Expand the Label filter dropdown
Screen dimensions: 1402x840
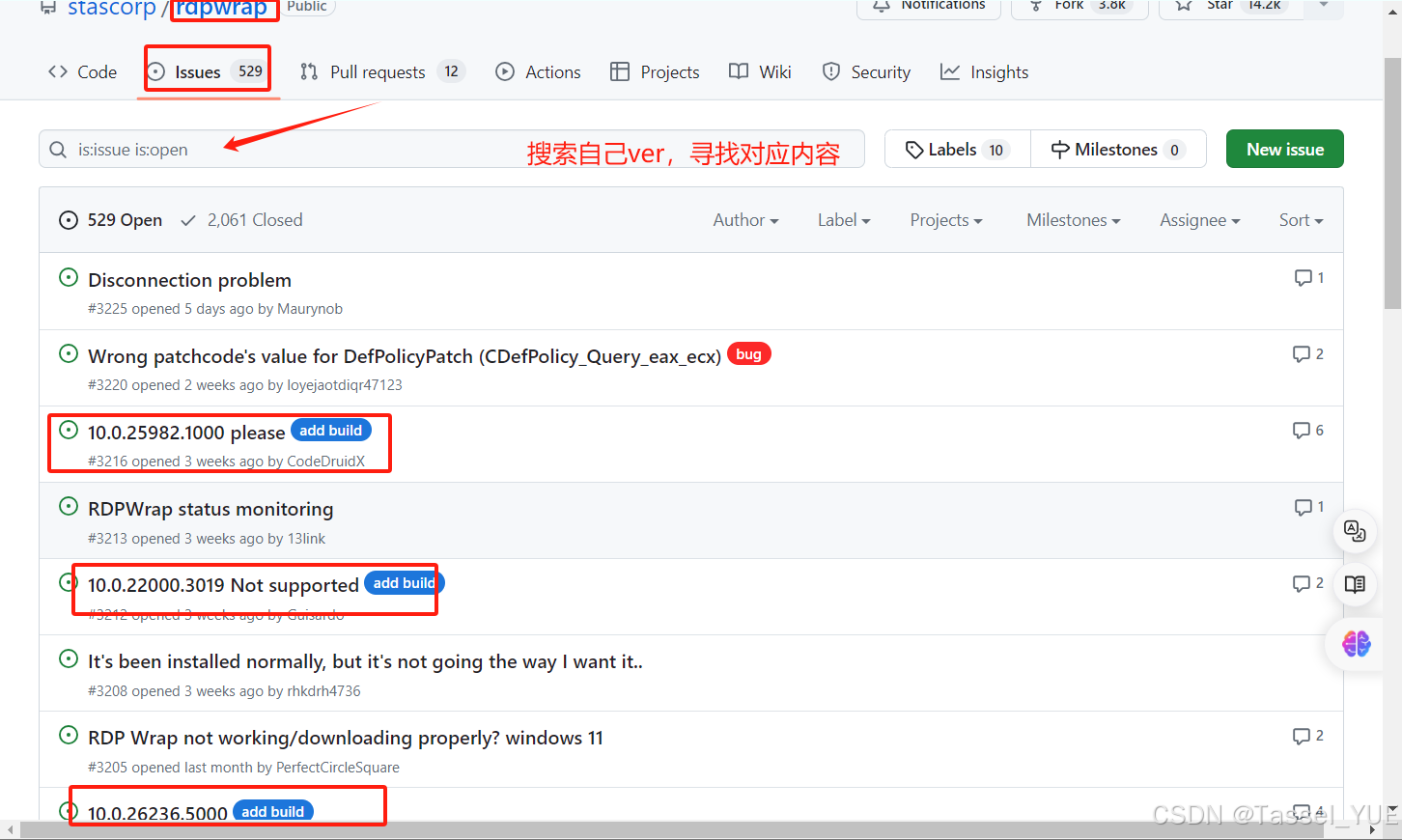click(844, 220)
